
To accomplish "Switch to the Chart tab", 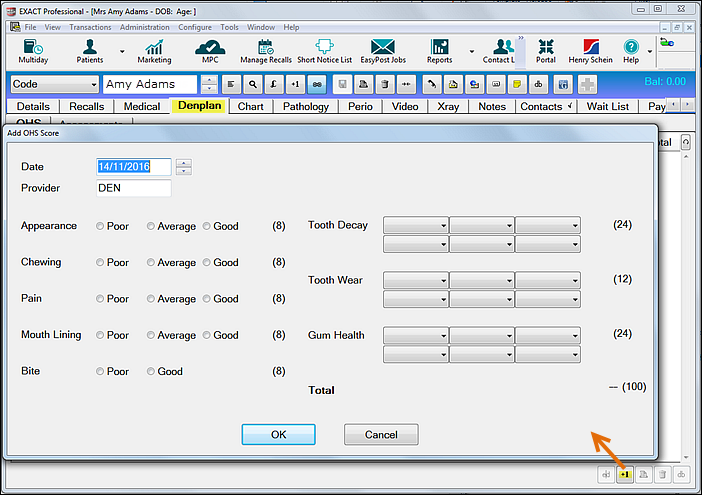I will pos(251,107).
